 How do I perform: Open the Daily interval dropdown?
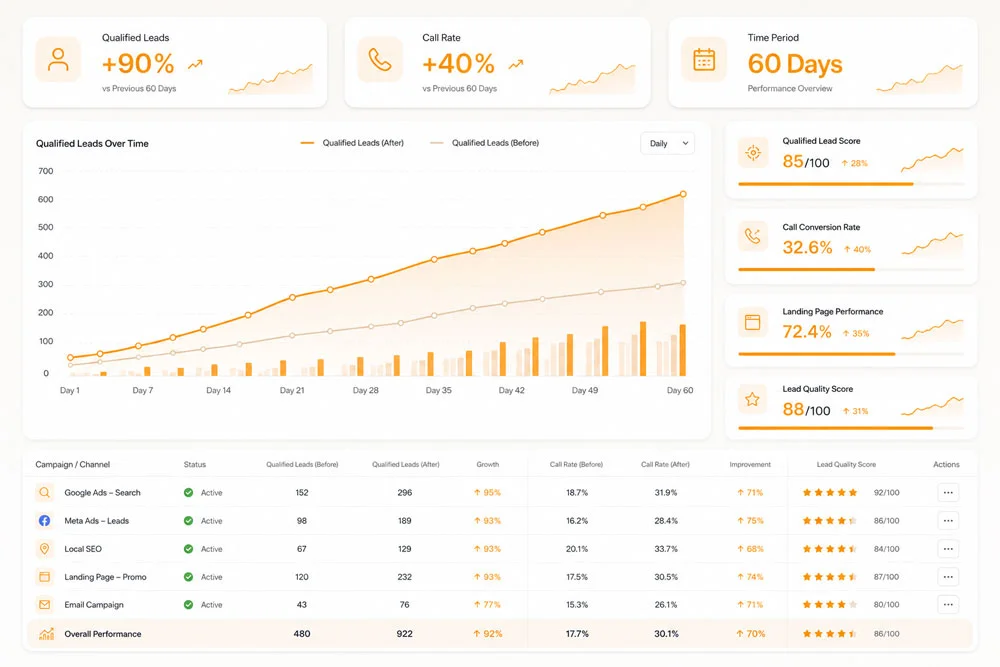point(667,143)
